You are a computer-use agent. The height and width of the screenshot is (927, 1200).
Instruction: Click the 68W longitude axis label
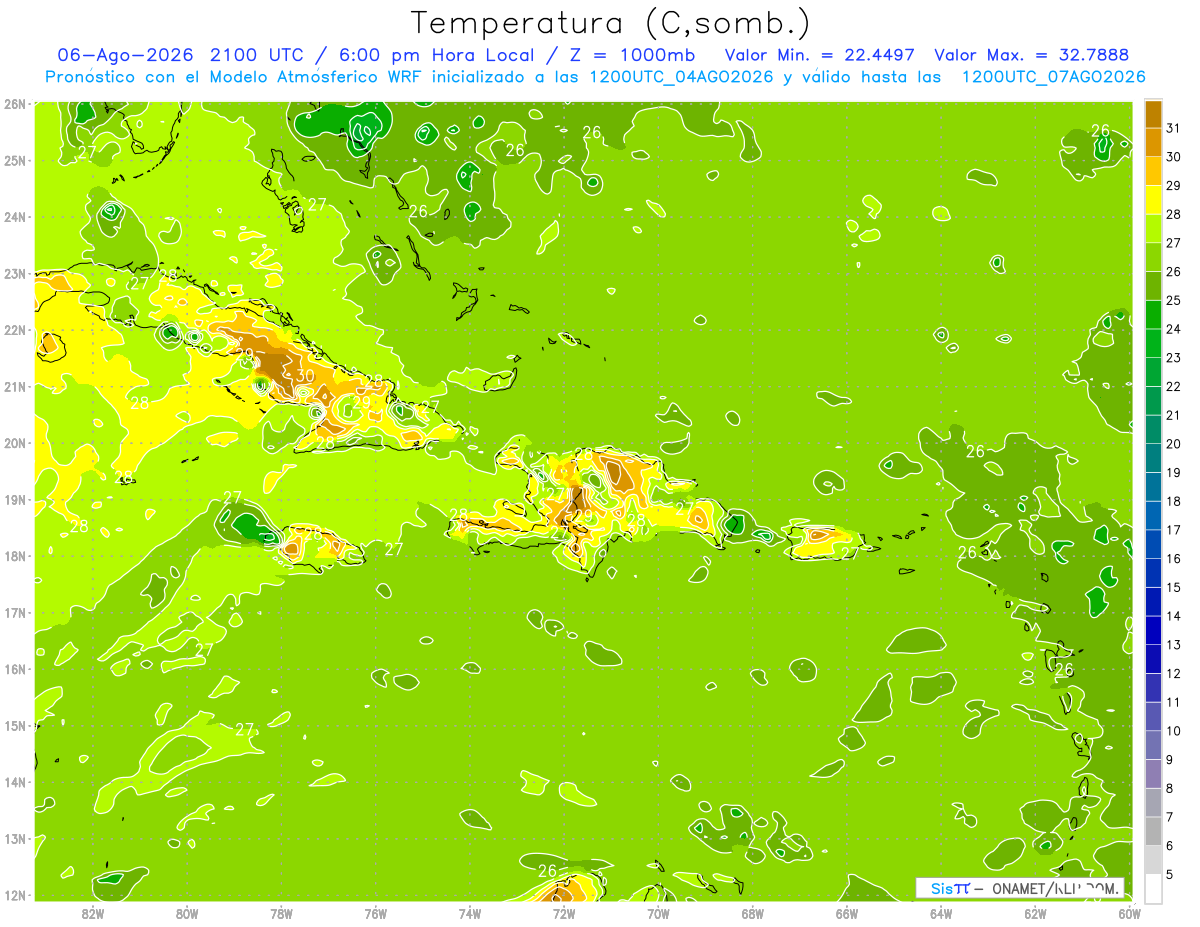pyautogui.click(x=753, y=913)
